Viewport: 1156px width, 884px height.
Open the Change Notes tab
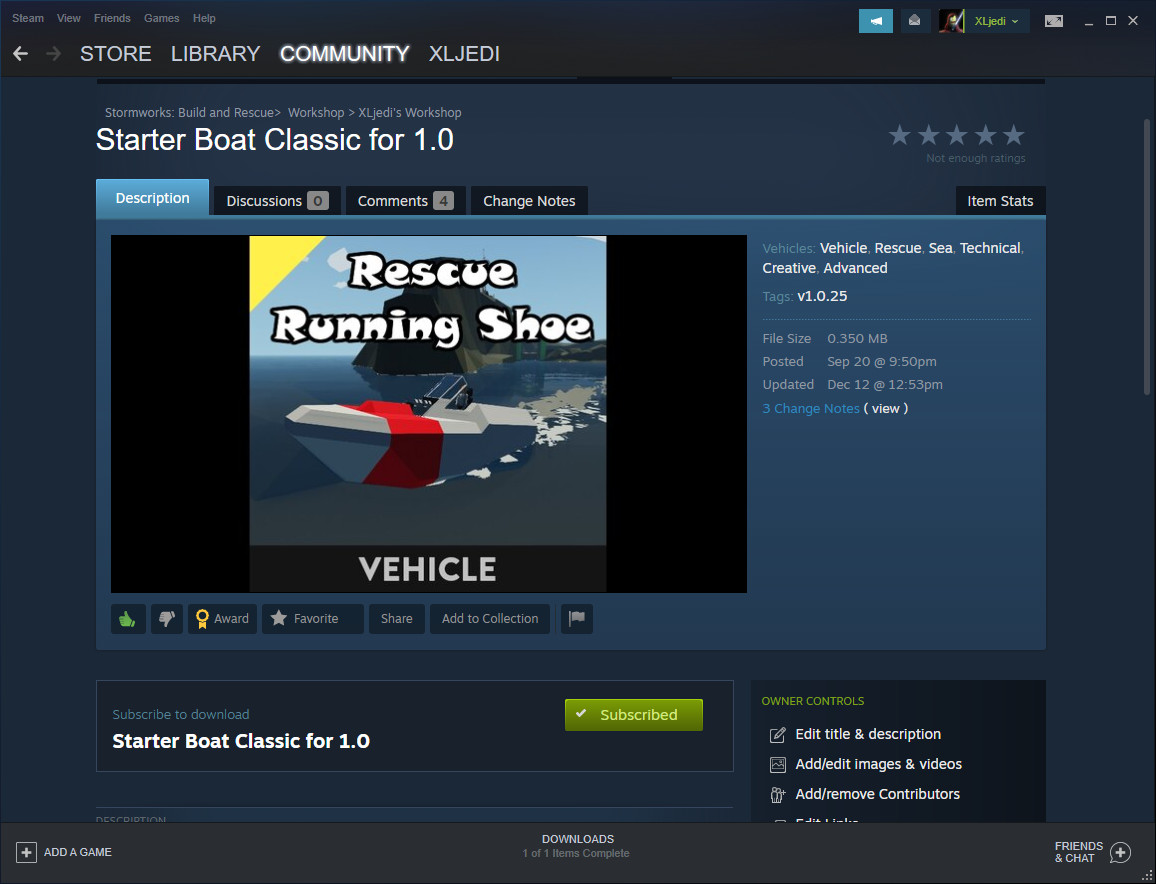[x=529, y=201]
